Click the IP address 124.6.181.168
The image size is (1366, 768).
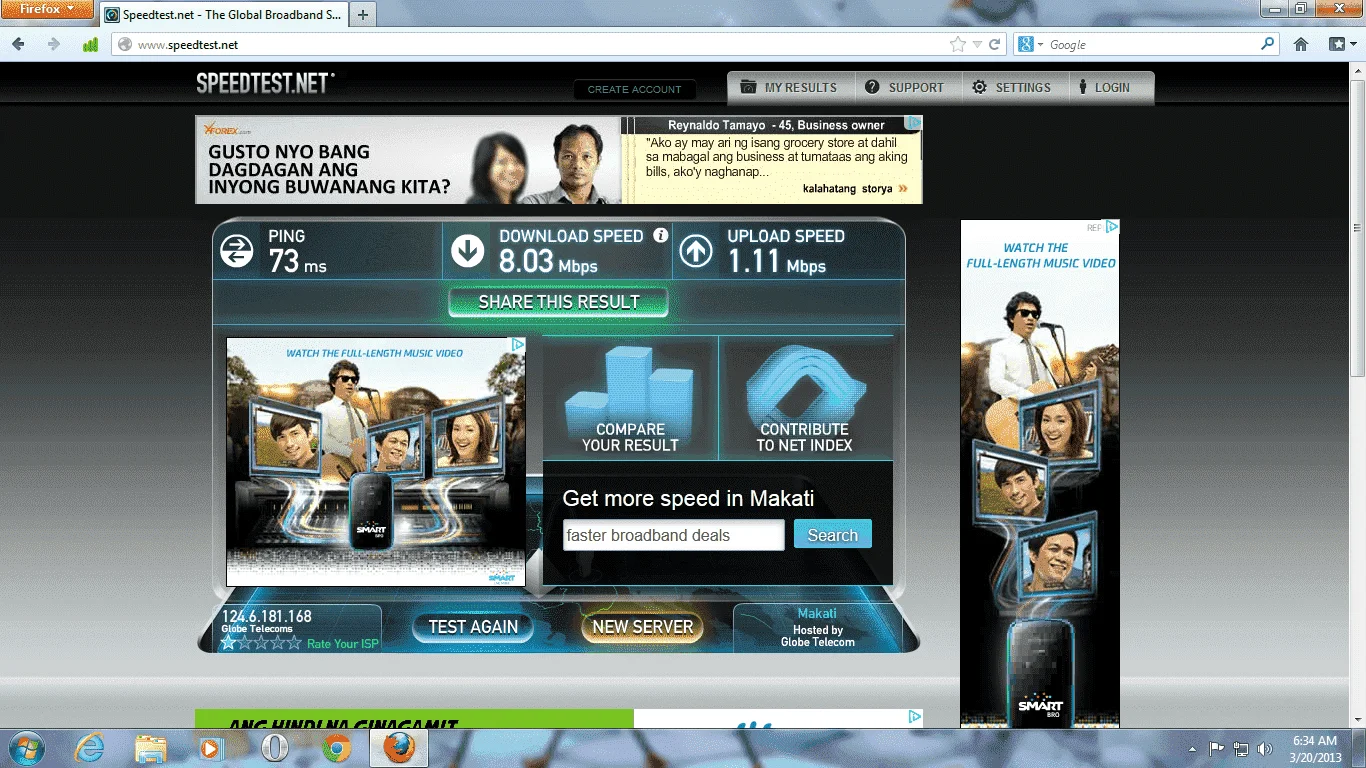click(x=267, y=616)
